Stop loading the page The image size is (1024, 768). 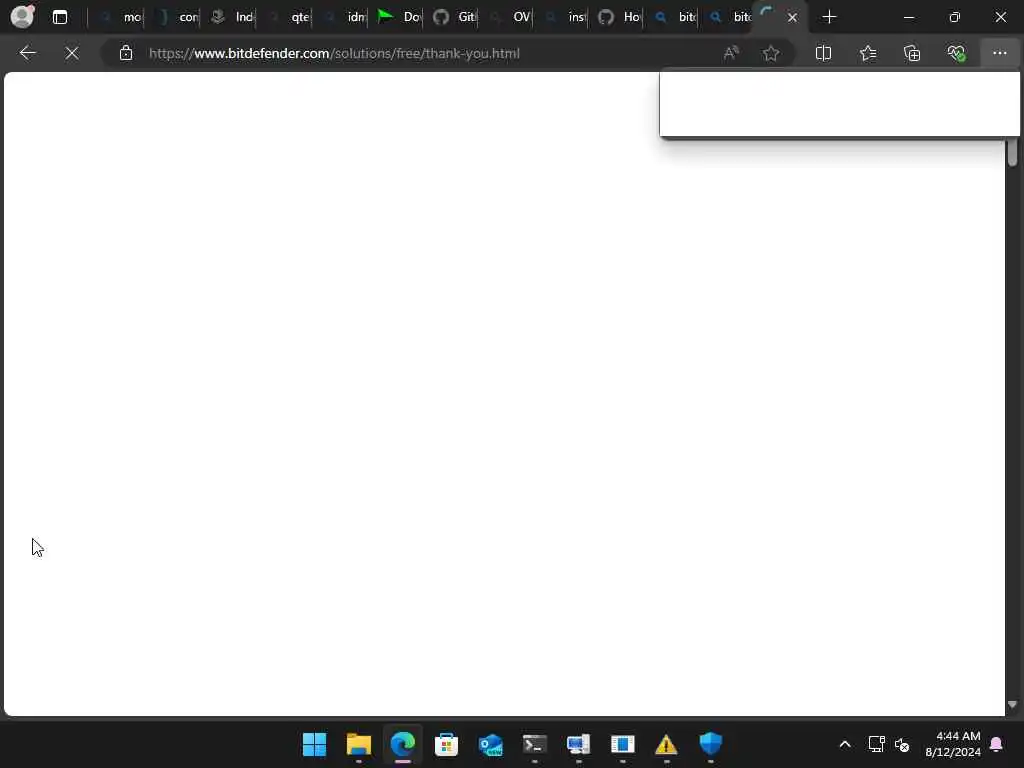(72, 53)
